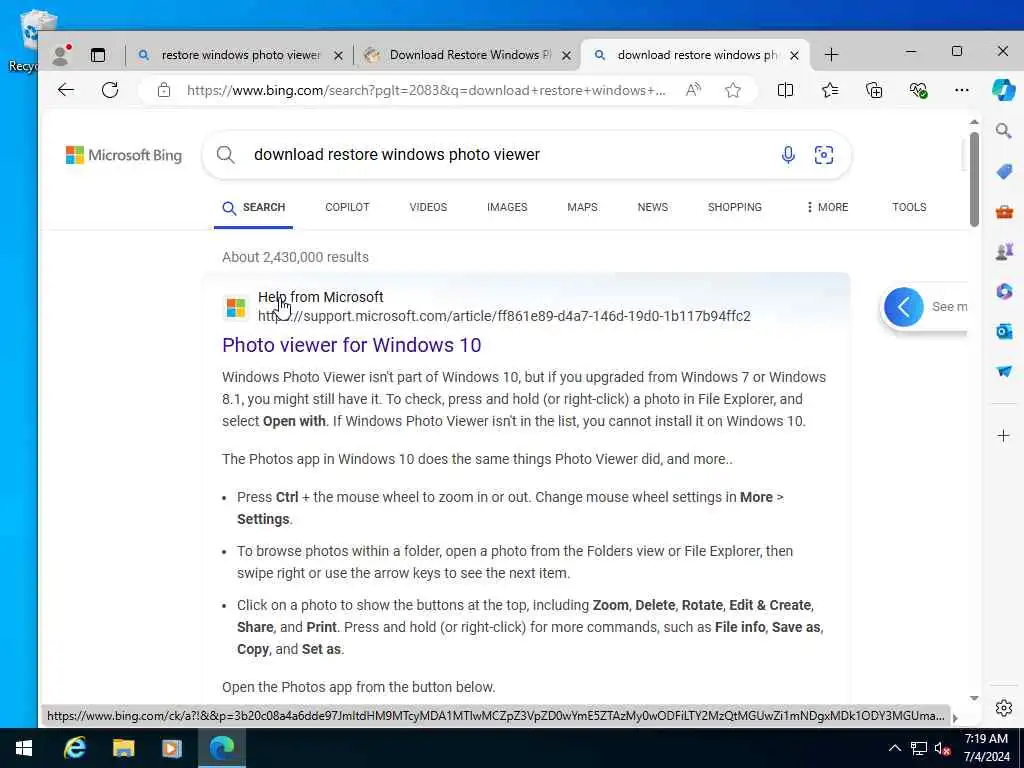
Task: Open Tools briefcase icon in sidebar
Action: click(x=1004, y=212)
